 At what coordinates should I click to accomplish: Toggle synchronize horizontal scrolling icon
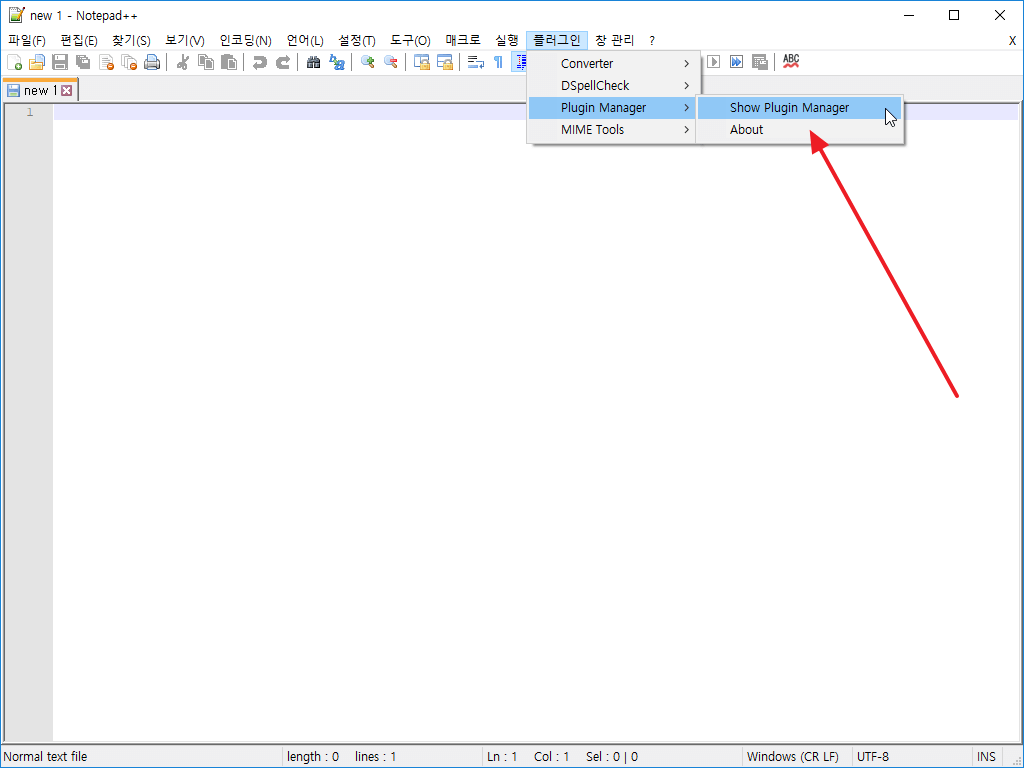[445, 62]
